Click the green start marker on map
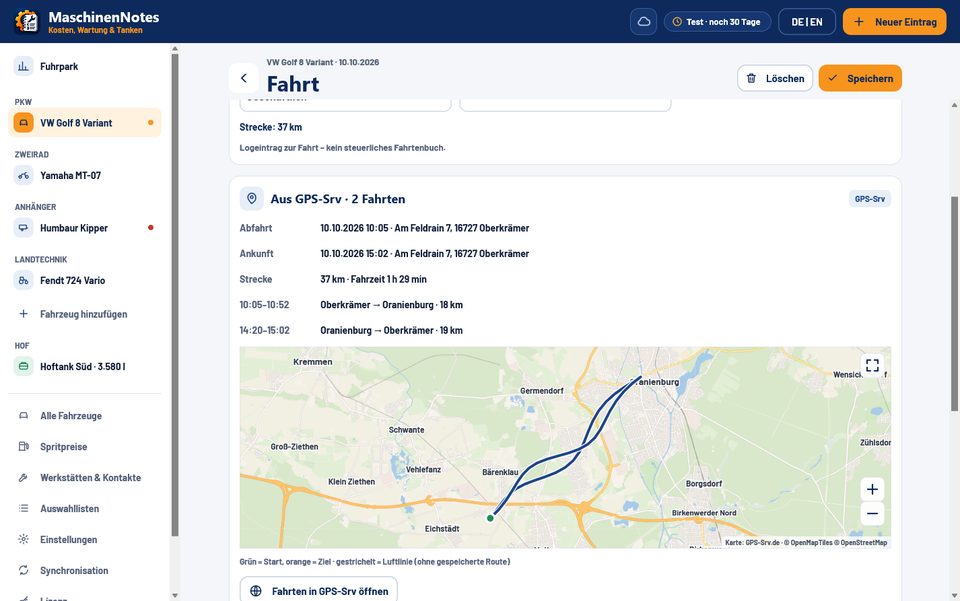This screenshot has width=960, height=601. pyautogui.click(x=490, y=518)
